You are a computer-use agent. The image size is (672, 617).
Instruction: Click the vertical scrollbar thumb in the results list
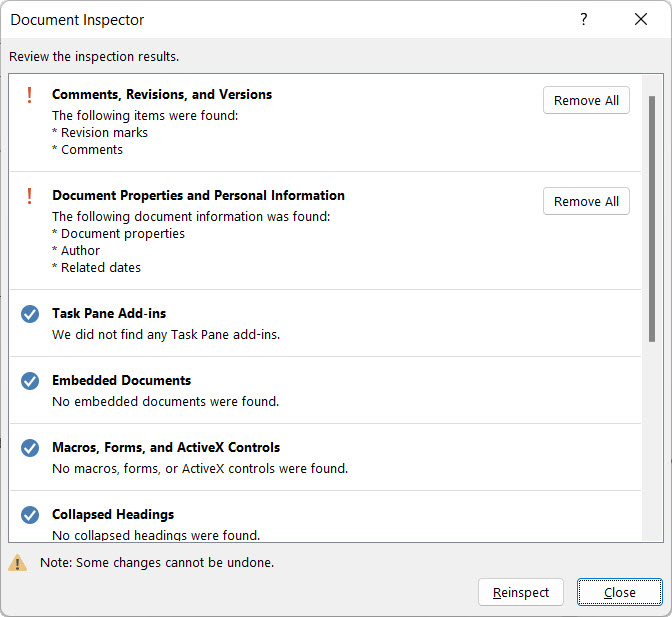652,220
